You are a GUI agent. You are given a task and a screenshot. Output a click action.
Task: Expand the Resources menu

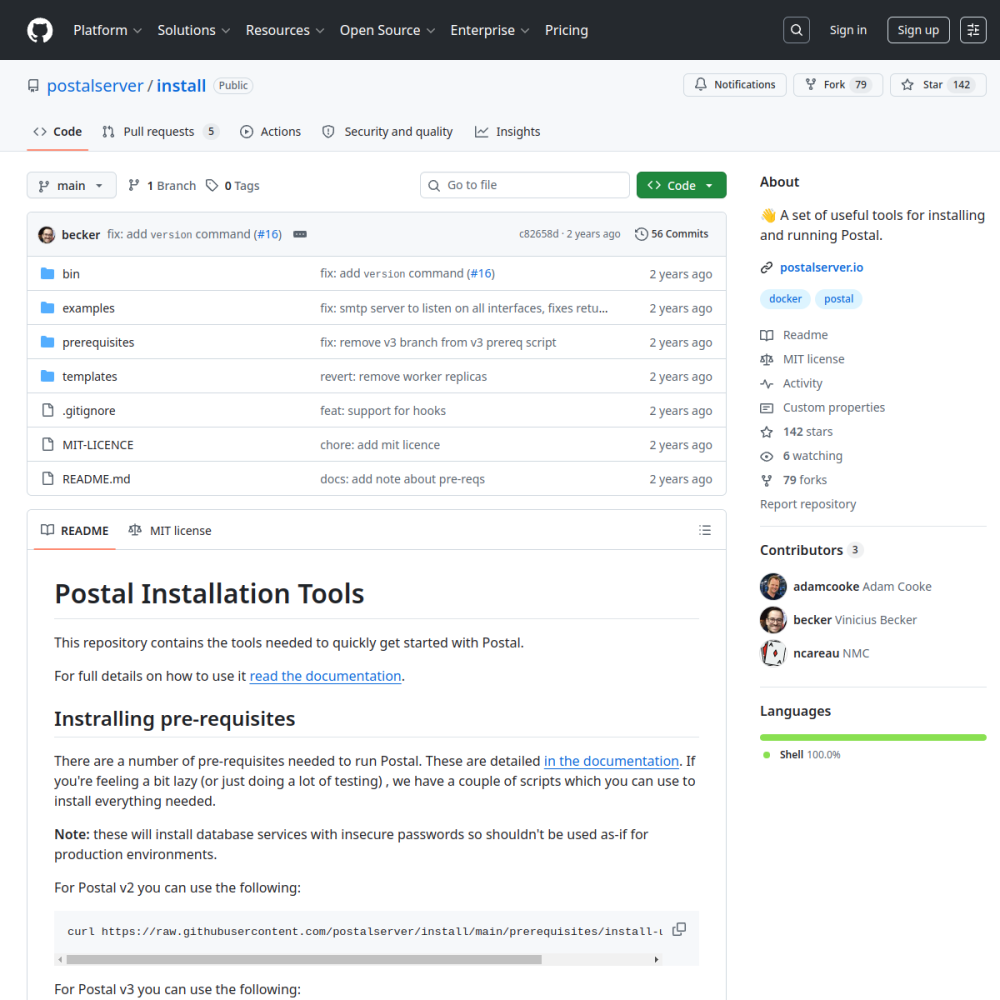(284, 30)
